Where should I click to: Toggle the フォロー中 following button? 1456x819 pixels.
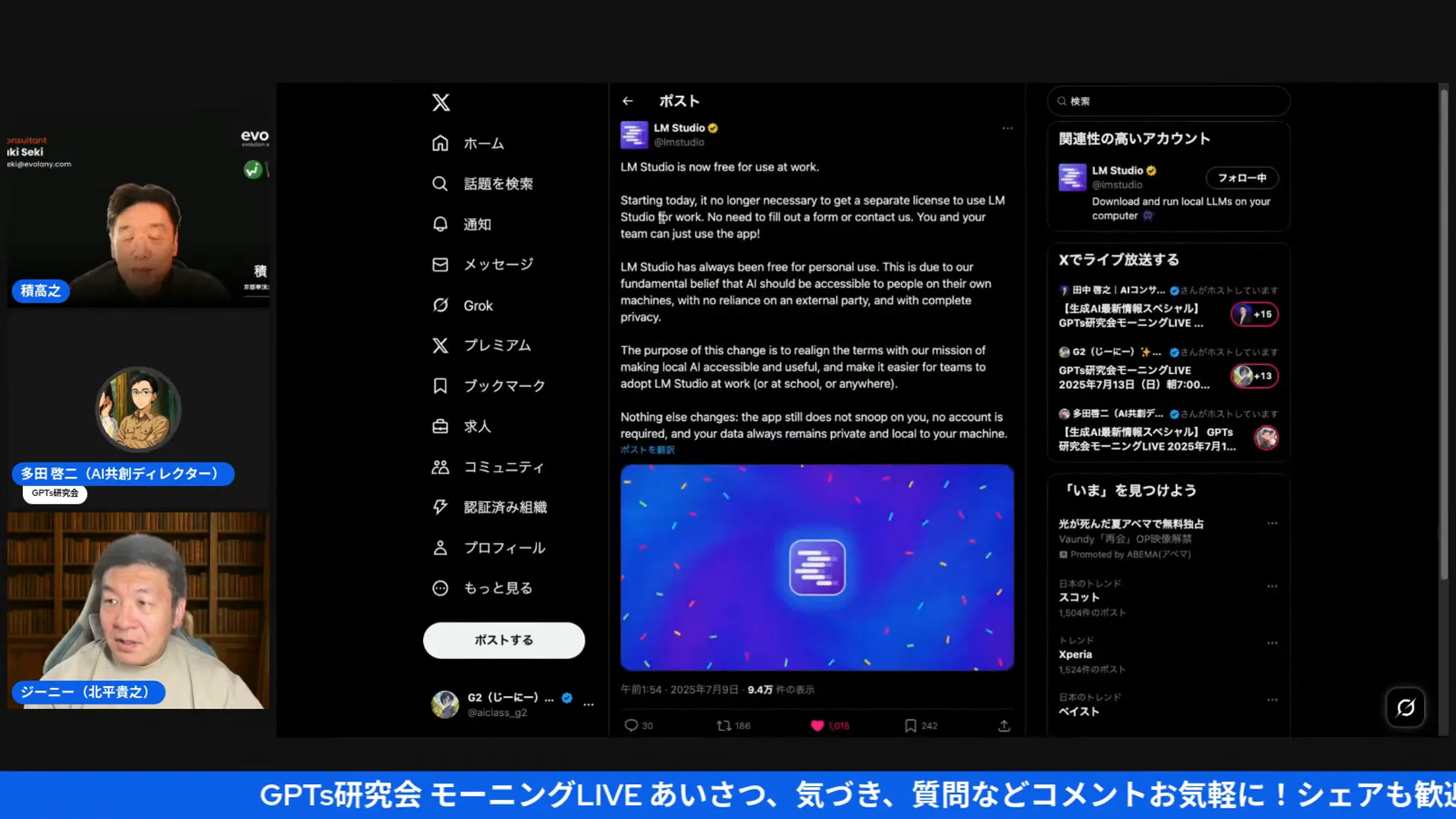click(1241, 177)
